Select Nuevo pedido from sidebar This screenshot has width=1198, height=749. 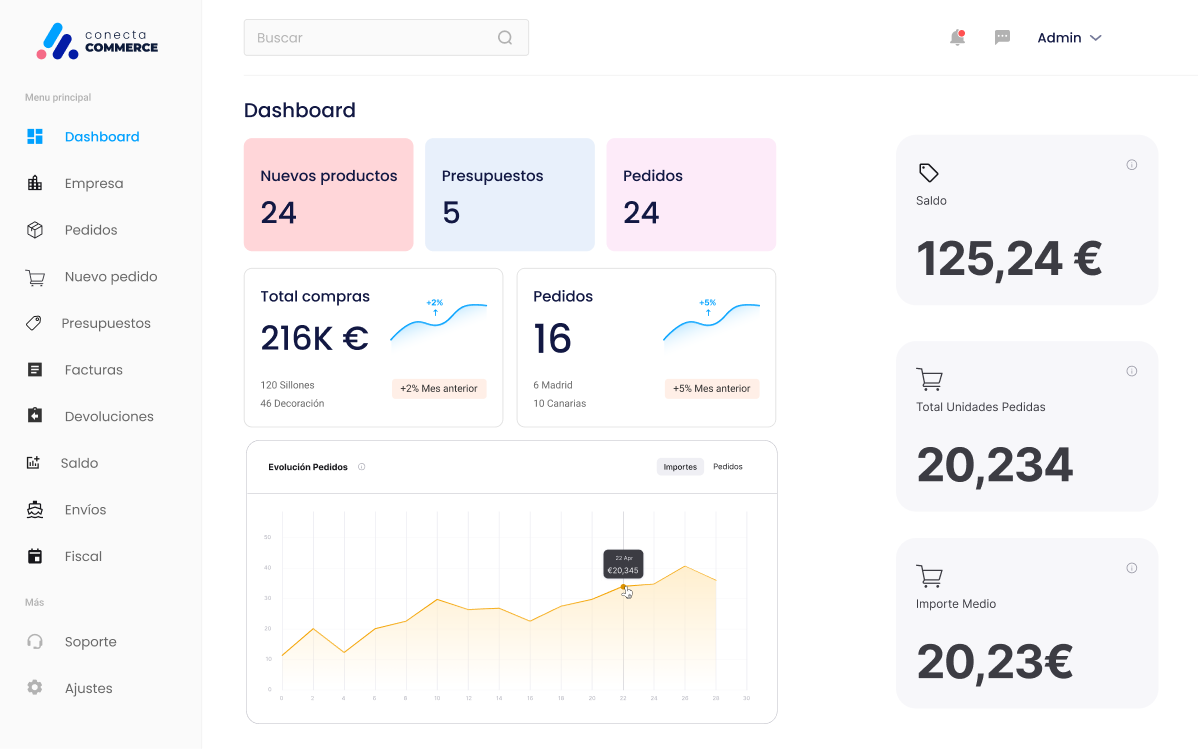(110, 277)
